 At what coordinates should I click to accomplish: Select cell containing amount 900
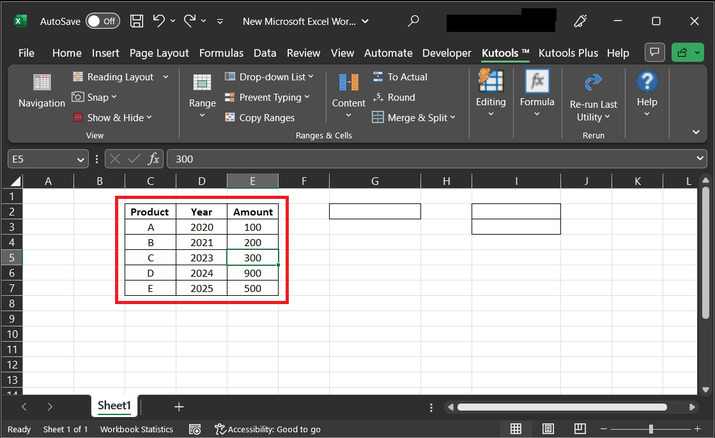252,272
